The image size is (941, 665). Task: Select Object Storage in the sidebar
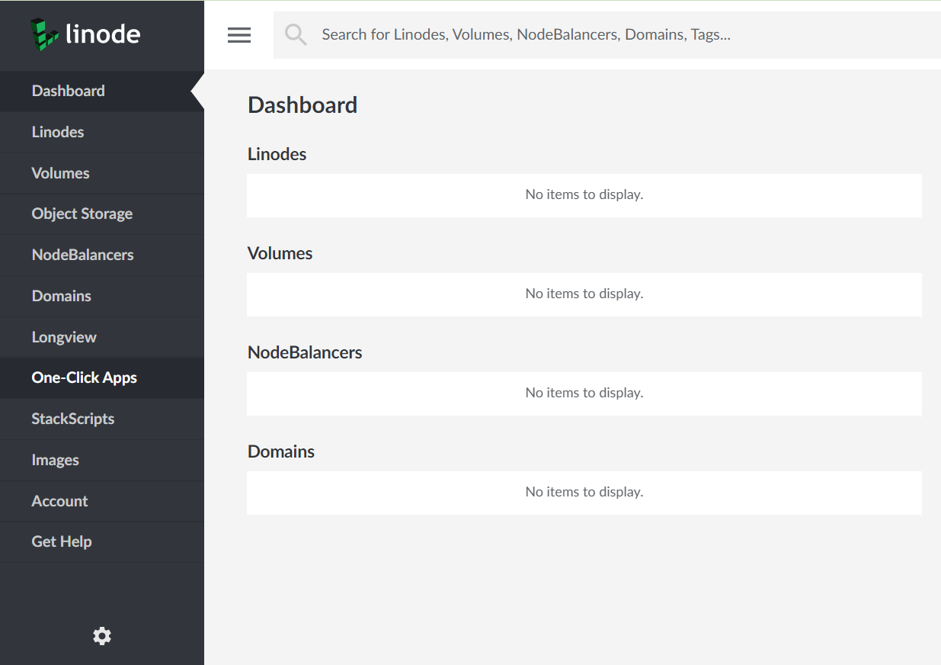click(102, 214)
